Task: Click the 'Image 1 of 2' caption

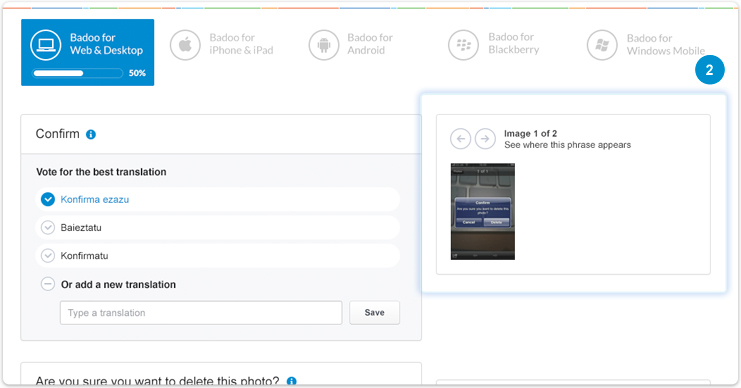Action: pyautogui.click(x=530, y=134)
